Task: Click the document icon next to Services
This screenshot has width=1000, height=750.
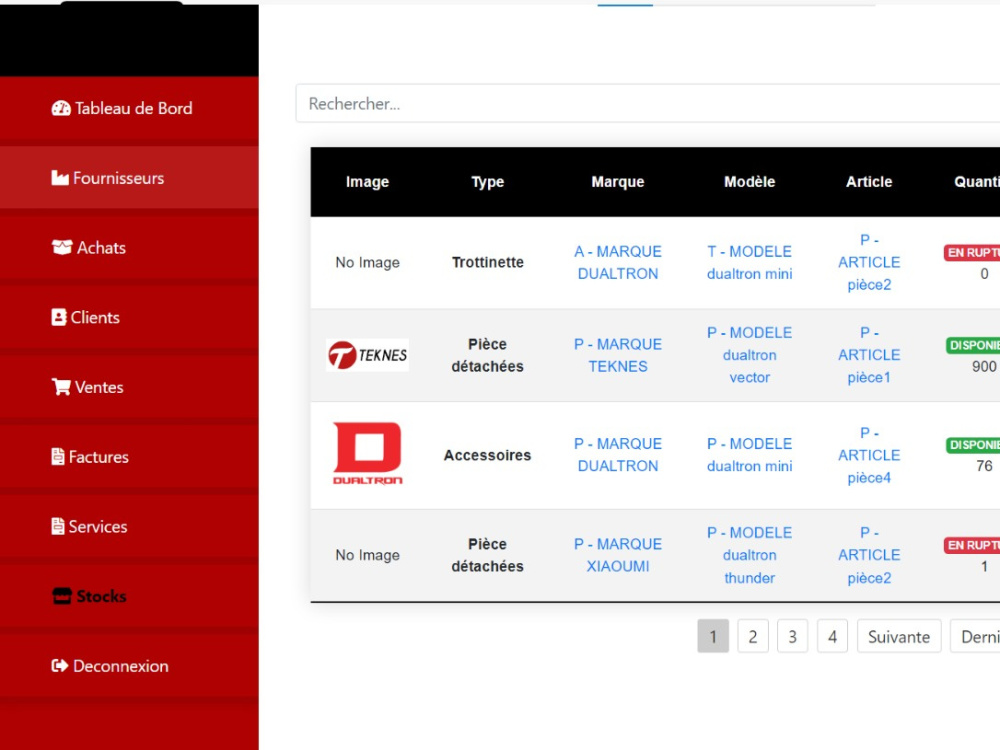Action: point(58,526)
